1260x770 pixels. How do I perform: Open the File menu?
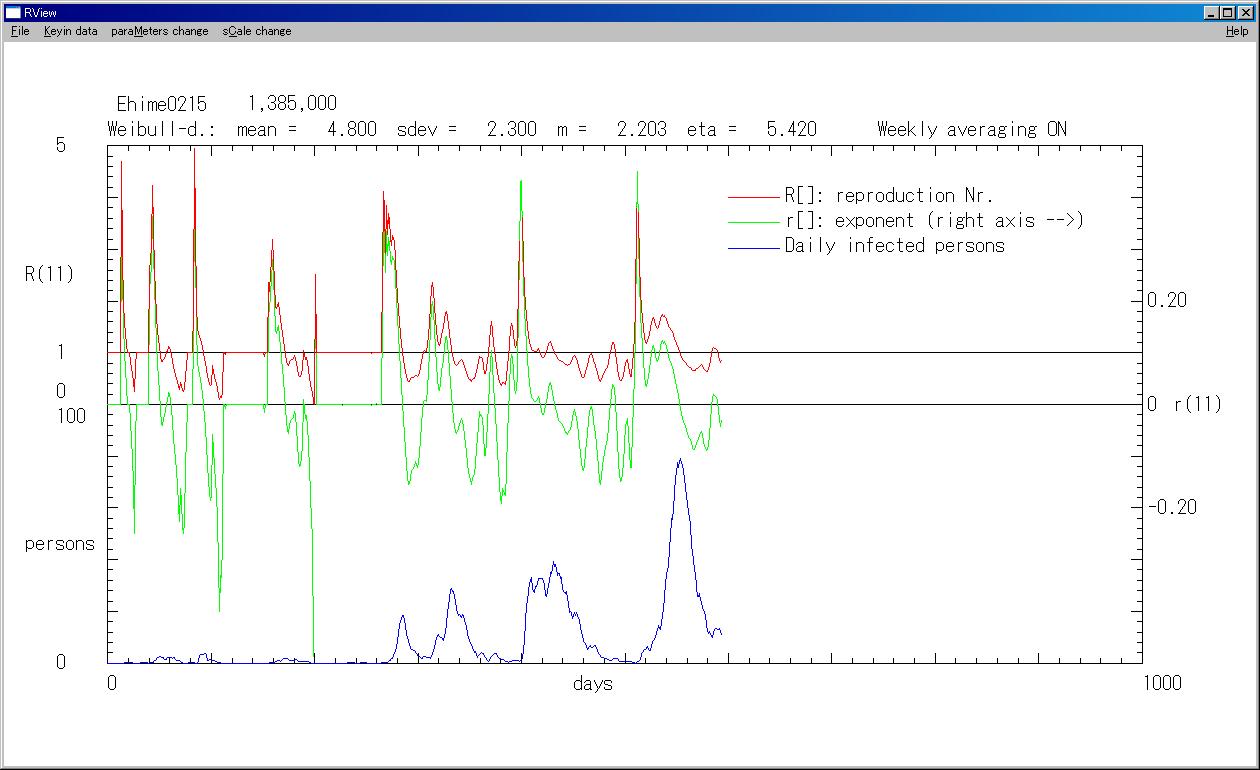[x=20, y=31]
